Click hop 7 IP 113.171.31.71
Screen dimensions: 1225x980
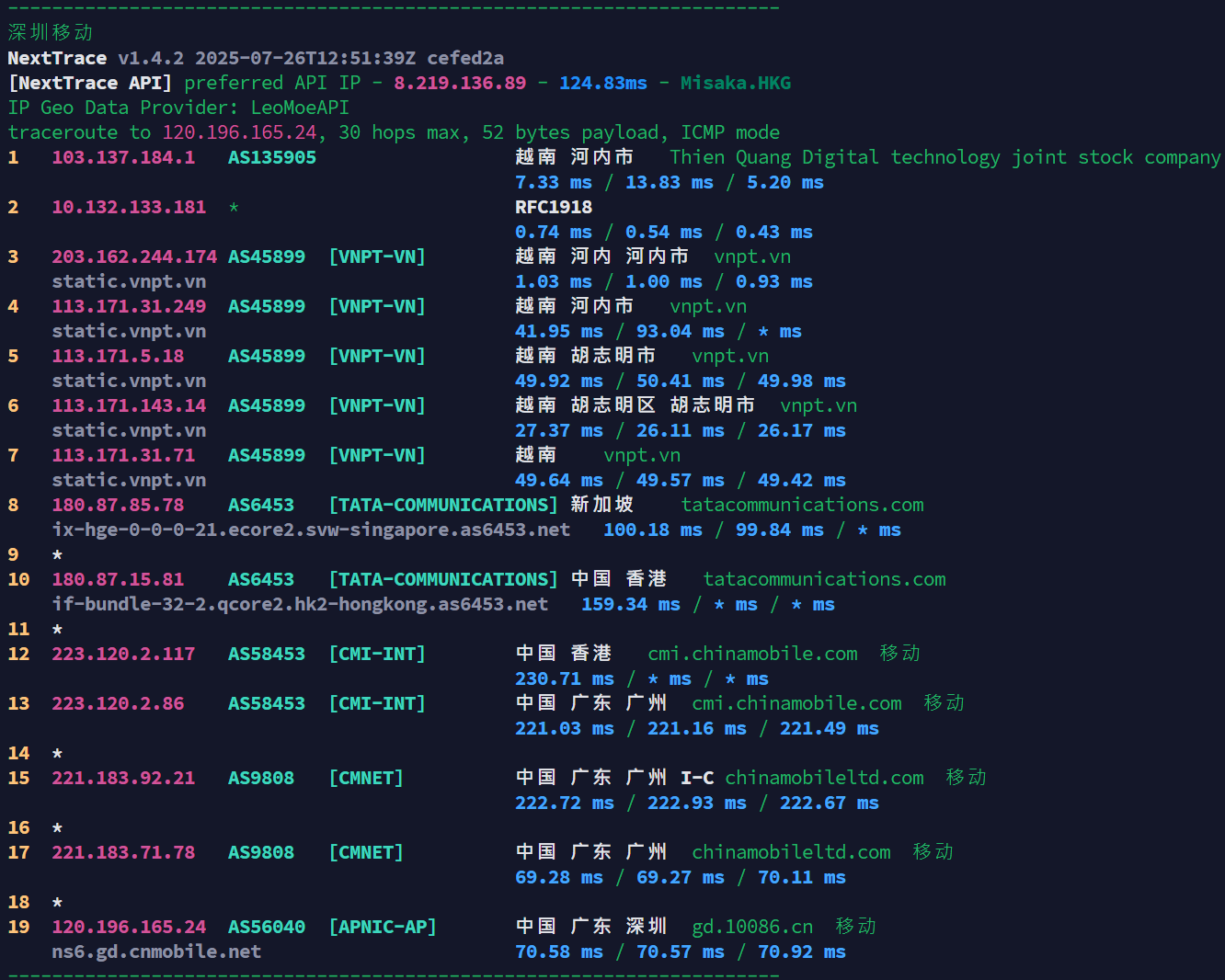(x=123, y=455)
